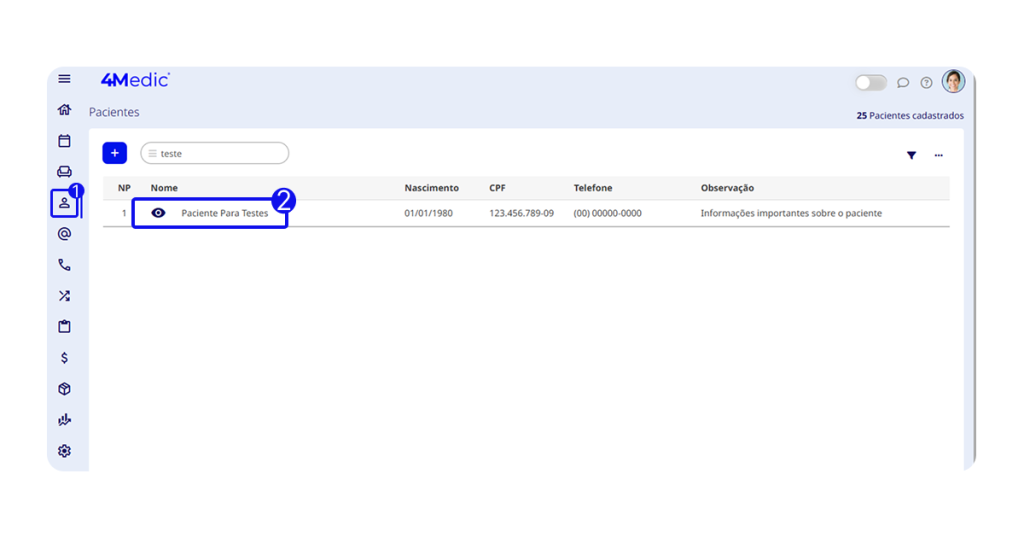
Task: Open the hamburger menu in the sidebar
Action: (64, 79)
